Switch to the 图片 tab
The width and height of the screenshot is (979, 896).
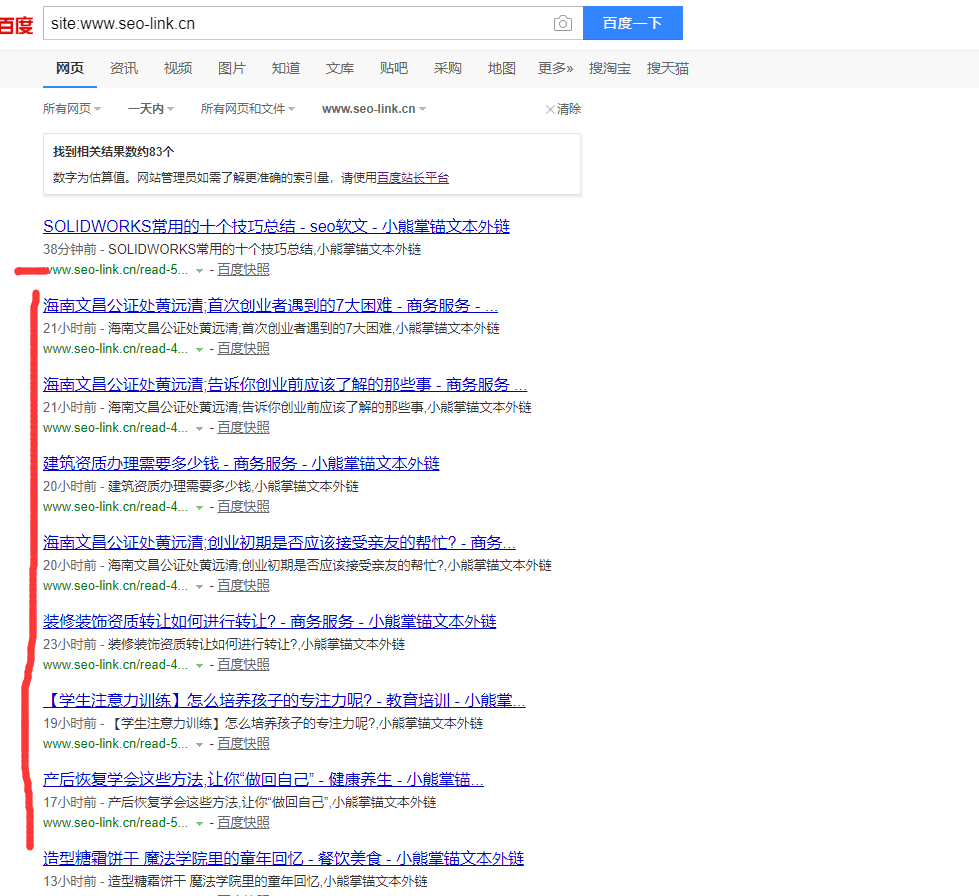[x=232, y=68]
